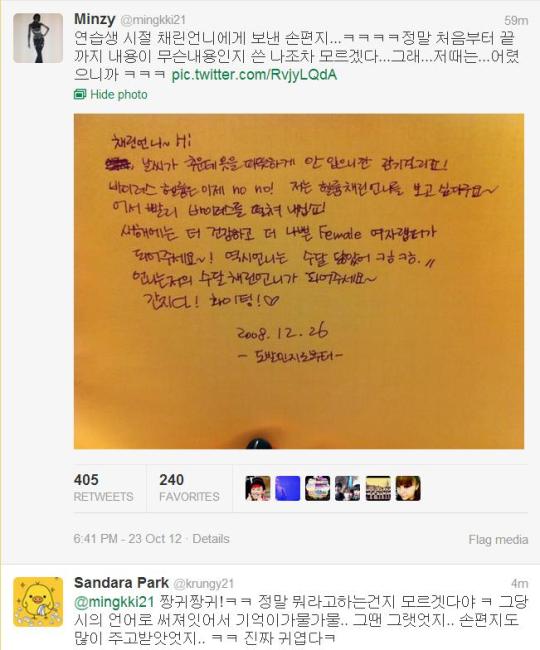Collapse the image via Hide photo
Viewport: 540px width, 650px height.
[x=119, y=95]
